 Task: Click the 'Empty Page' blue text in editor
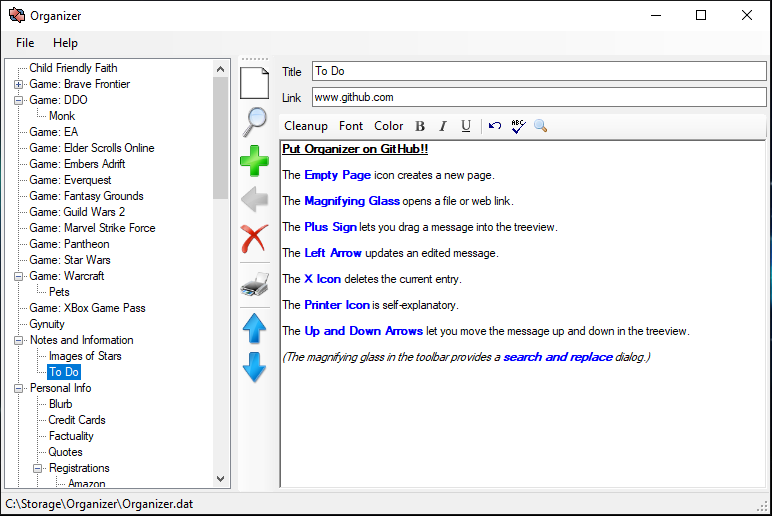pyautogui.click(x=337, y=175)
